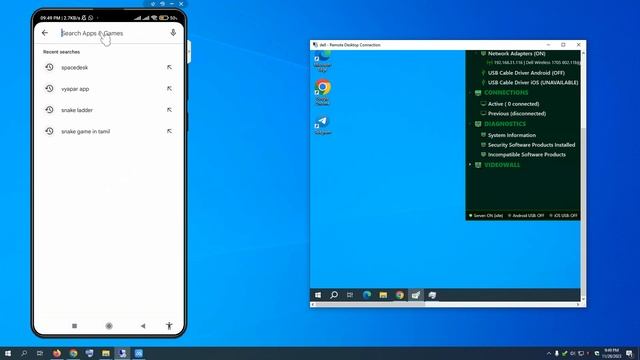Open File Explorer from host taskbar
The width and height of the screenshot is (640, 360).
tap(106, 353)
